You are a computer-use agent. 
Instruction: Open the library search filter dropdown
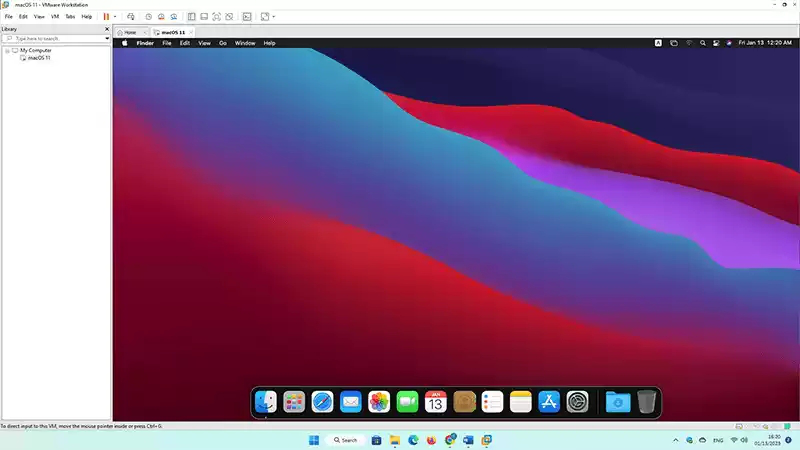point(107,38)
